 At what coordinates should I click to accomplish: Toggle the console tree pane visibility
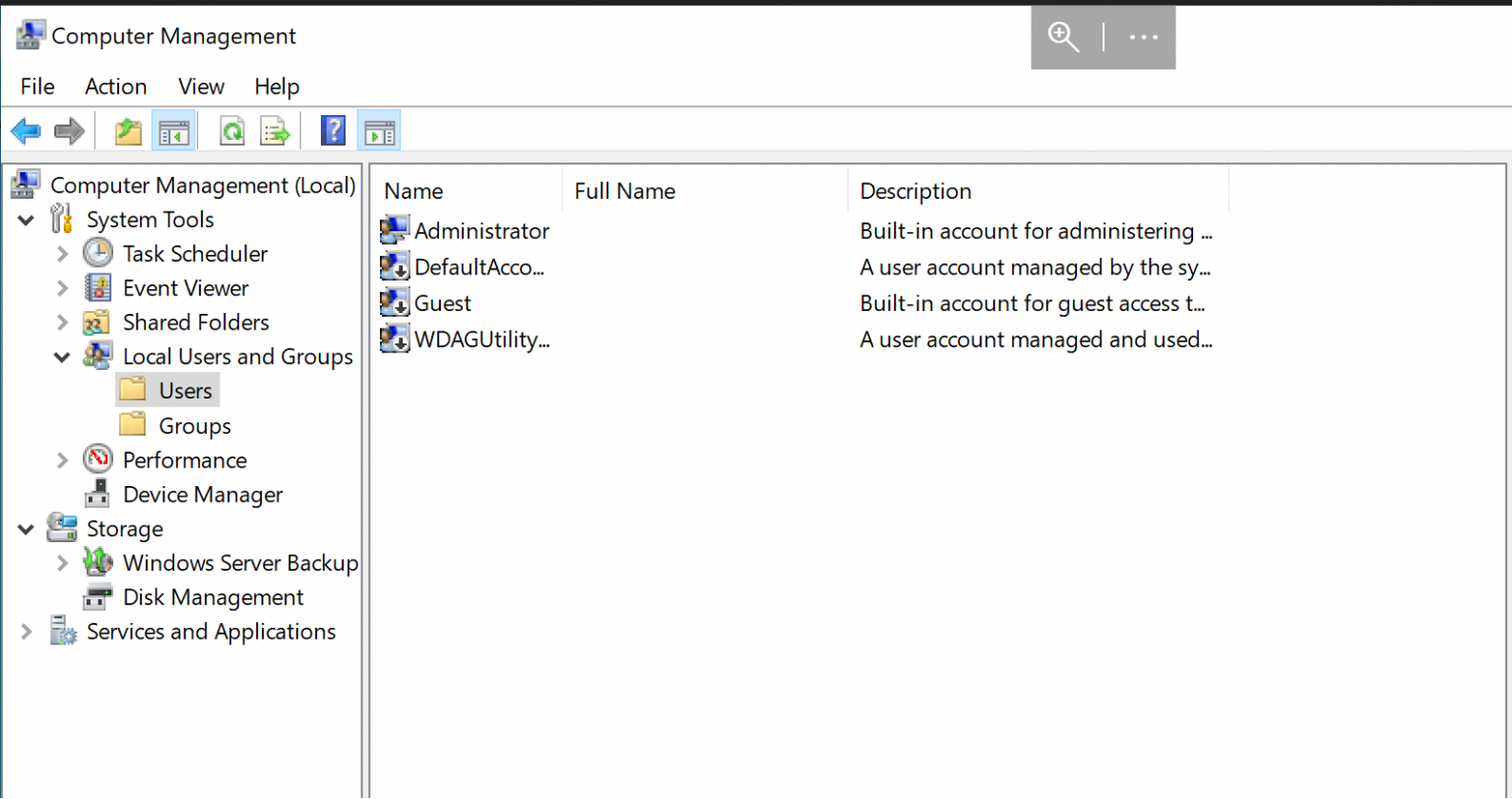(174, 129)
